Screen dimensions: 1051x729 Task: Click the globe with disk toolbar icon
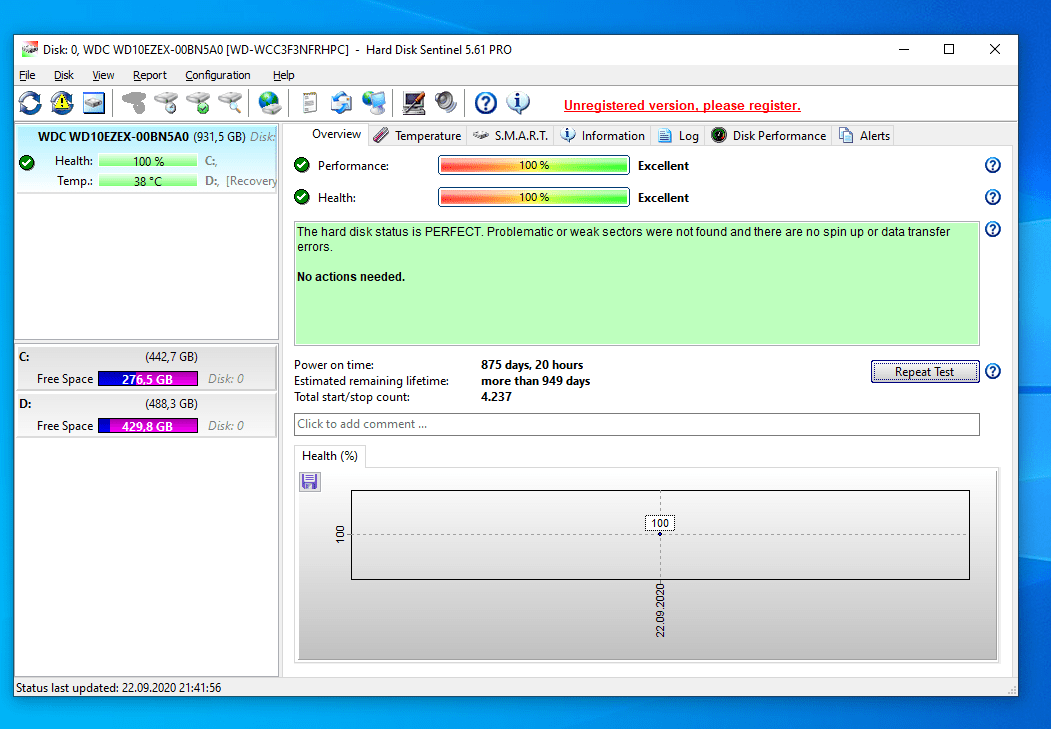269,103
